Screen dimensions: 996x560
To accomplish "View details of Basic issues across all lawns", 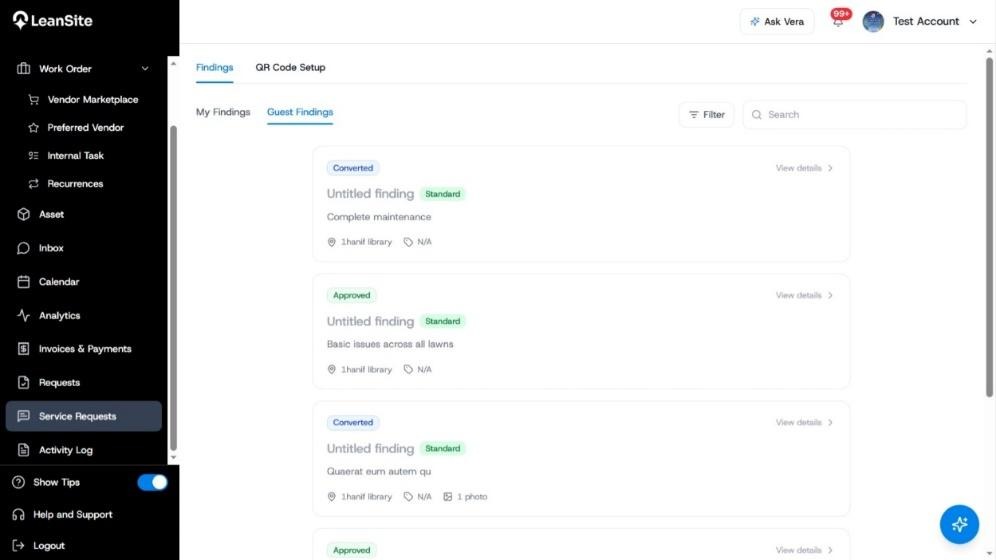I will coord(804,295).
